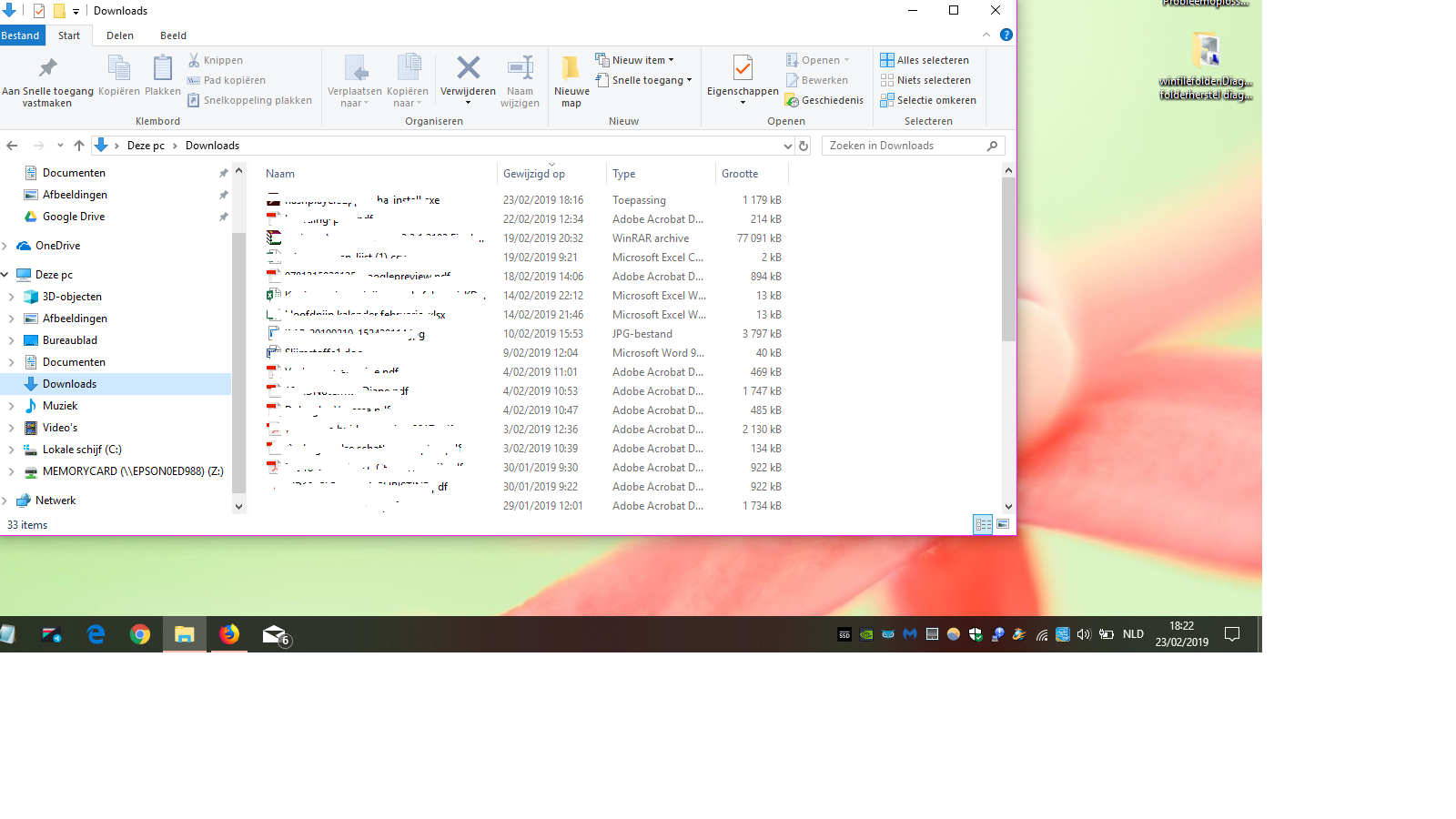Viewport: 1456px width, 819px height.
Task: Expand Lokale schijf (C:) node
Action: click(x=11, y=450)
